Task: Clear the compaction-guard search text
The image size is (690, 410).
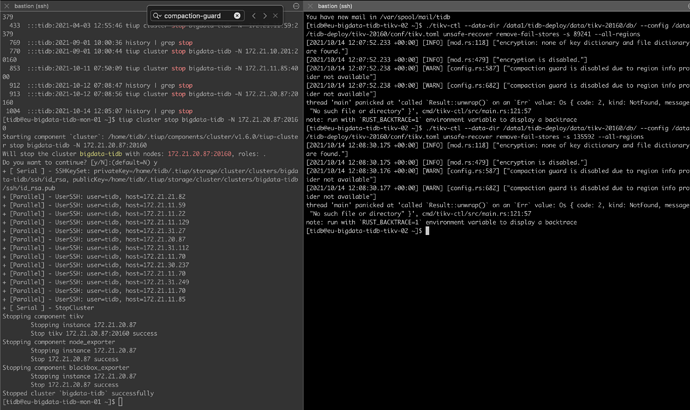Action: [237, 16]
